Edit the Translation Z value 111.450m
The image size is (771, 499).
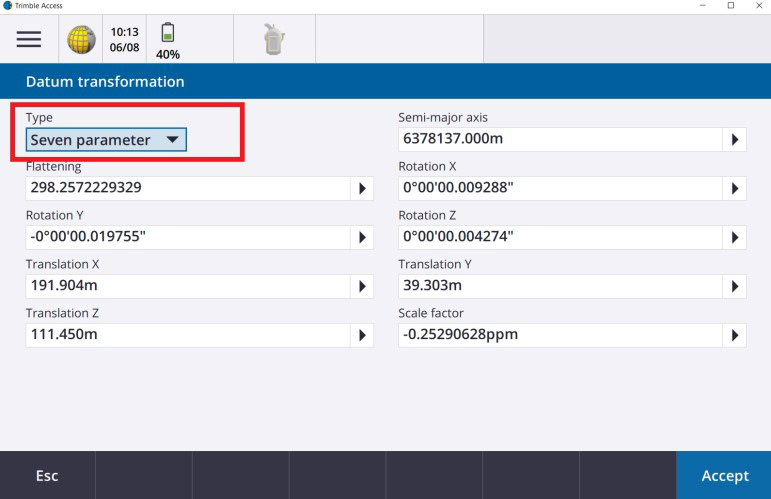[188, 335]
